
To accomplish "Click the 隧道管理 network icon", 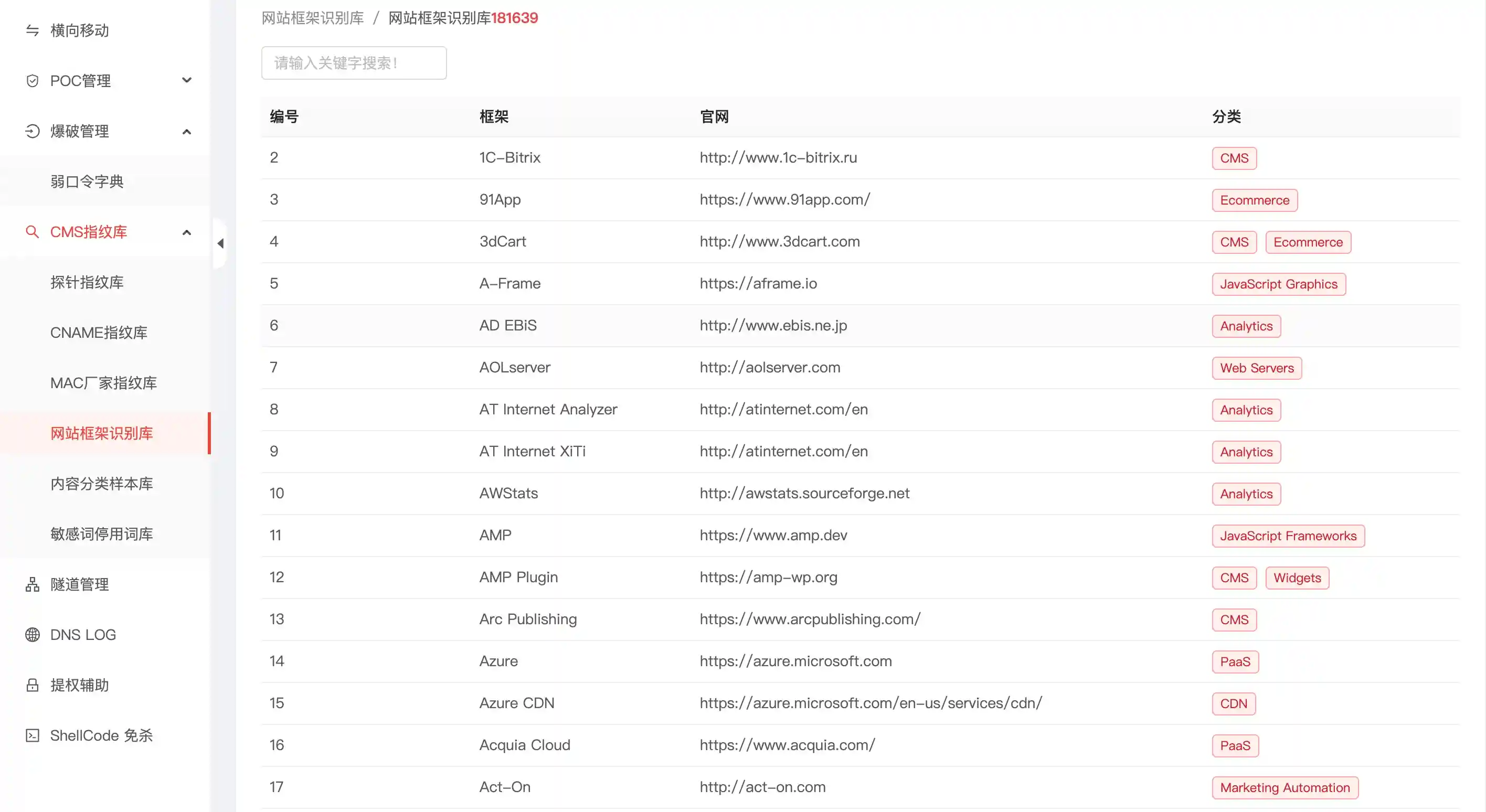I will coord(33,584).
